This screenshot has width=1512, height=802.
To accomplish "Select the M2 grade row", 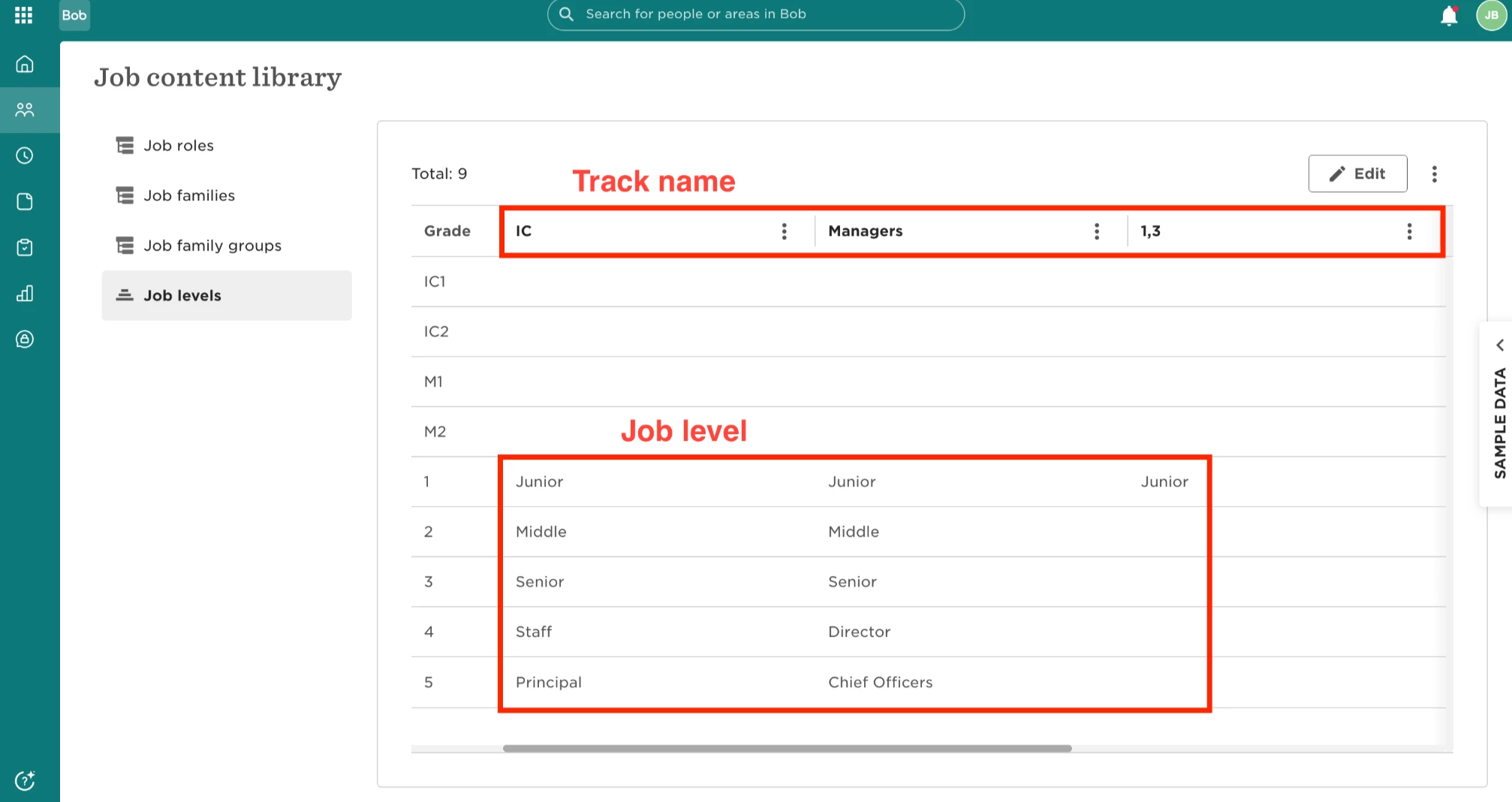I will tap(929, 432).
